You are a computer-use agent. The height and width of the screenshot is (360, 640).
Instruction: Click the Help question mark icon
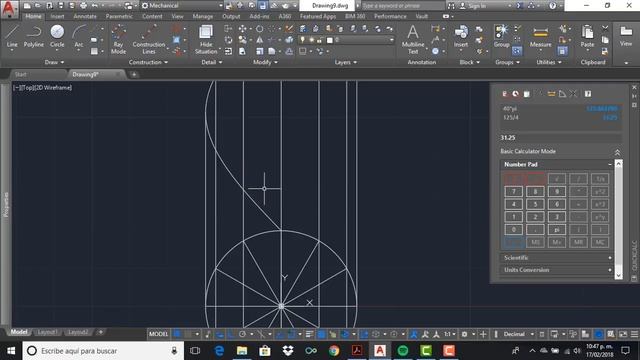553,6
